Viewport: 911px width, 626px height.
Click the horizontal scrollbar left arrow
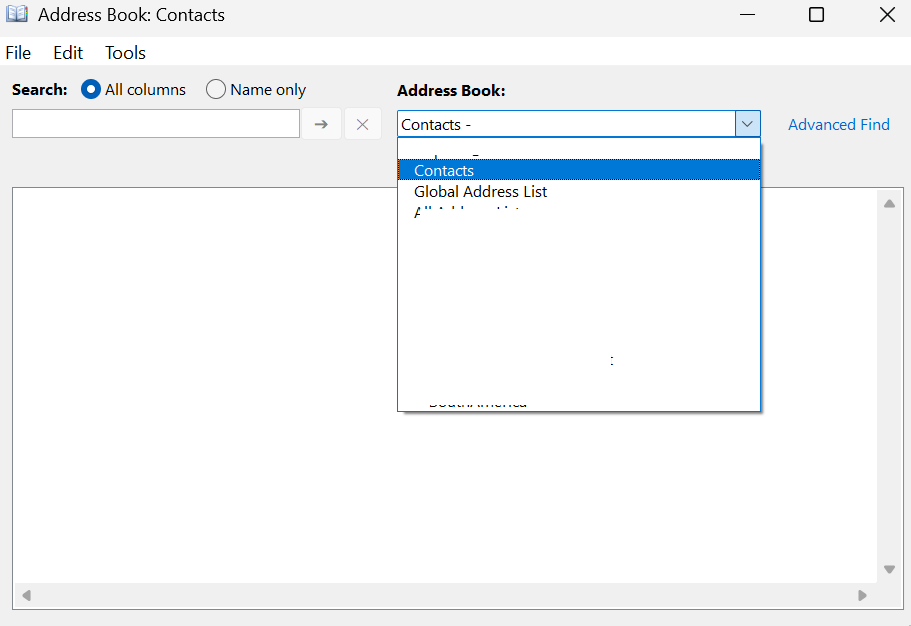click(x=26, y=595)
